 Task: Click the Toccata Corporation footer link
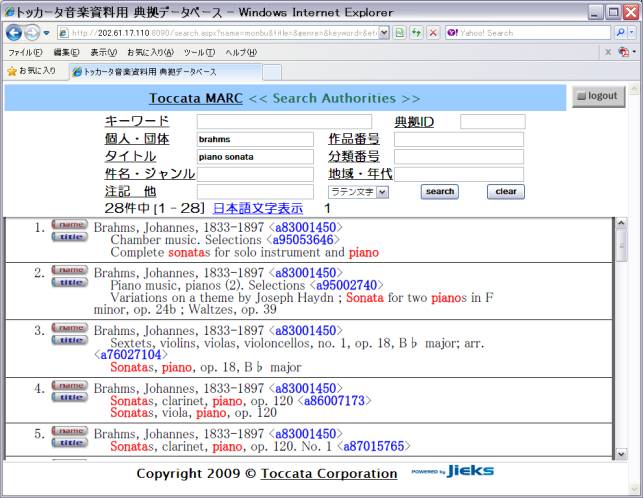click(x=329, y=473)
